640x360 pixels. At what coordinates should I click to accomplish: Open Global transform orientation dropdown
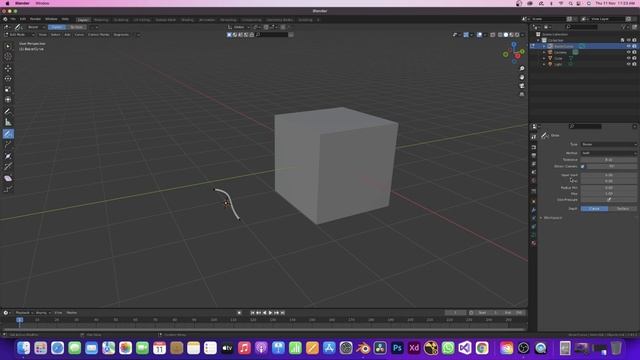point(239,27)
